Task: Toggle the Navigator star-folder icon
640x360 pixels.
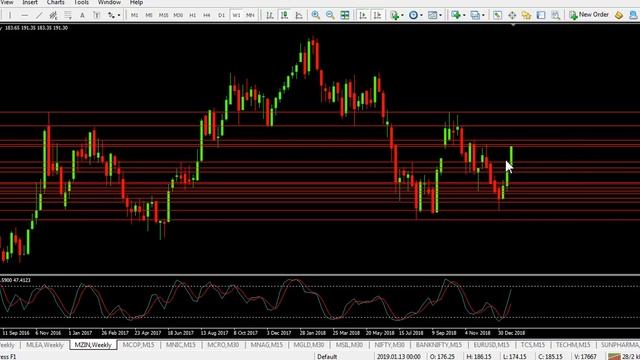Action: 527,15
